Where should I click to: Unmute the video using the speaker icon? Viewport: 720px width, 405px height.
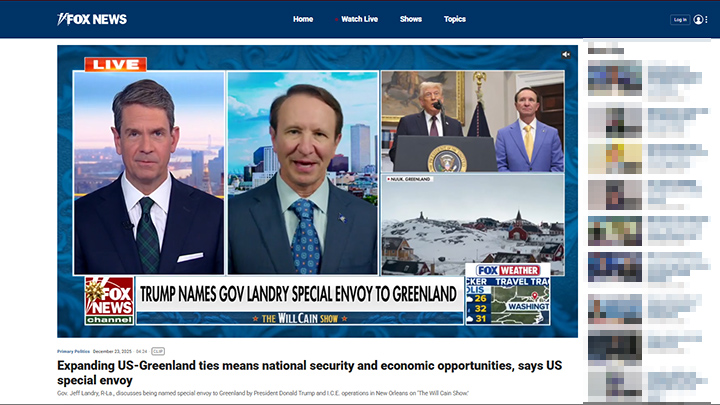(566, 55)
